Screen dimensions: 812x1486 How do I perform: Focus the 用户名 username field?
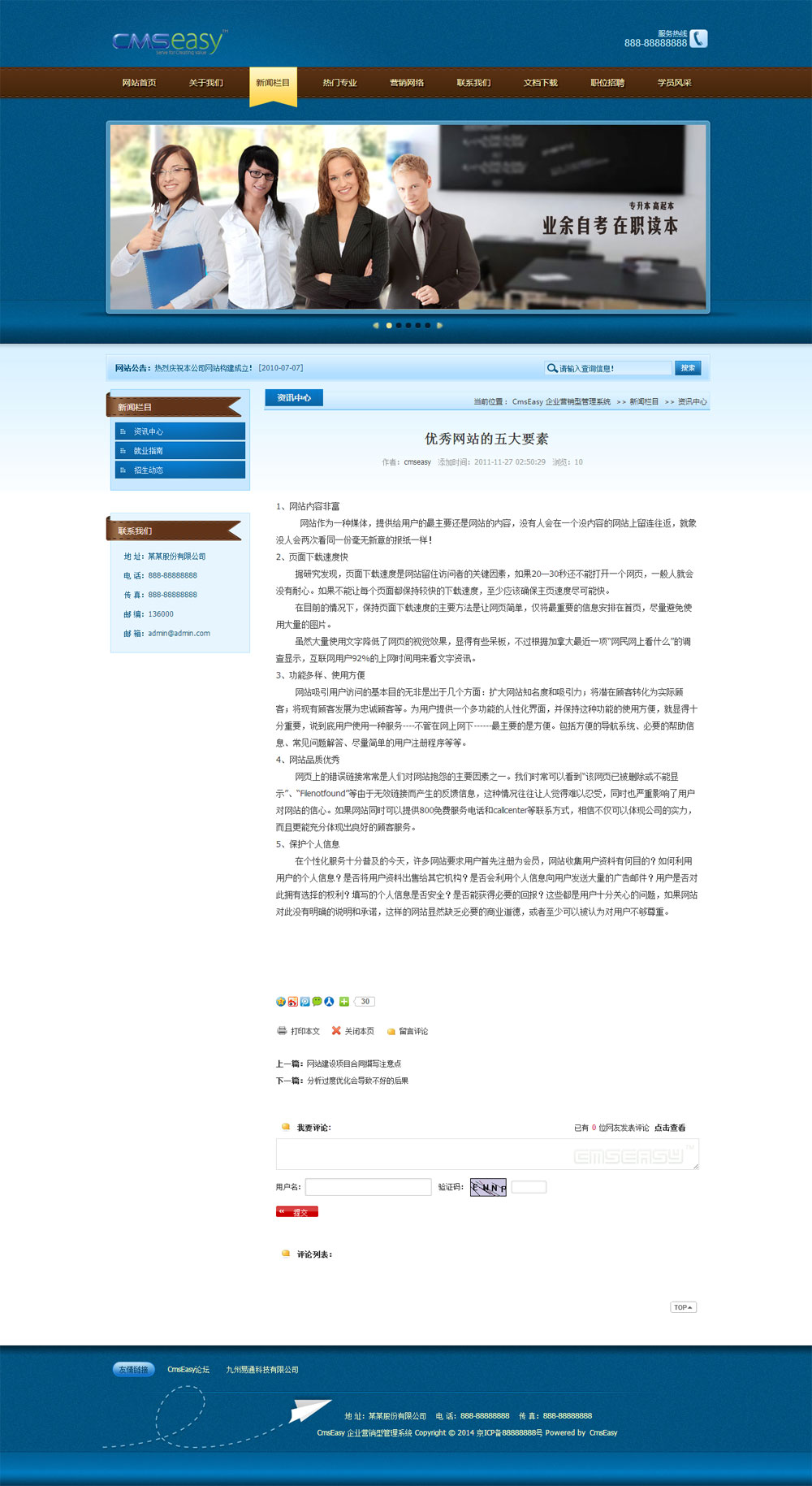coord(368,1187)
